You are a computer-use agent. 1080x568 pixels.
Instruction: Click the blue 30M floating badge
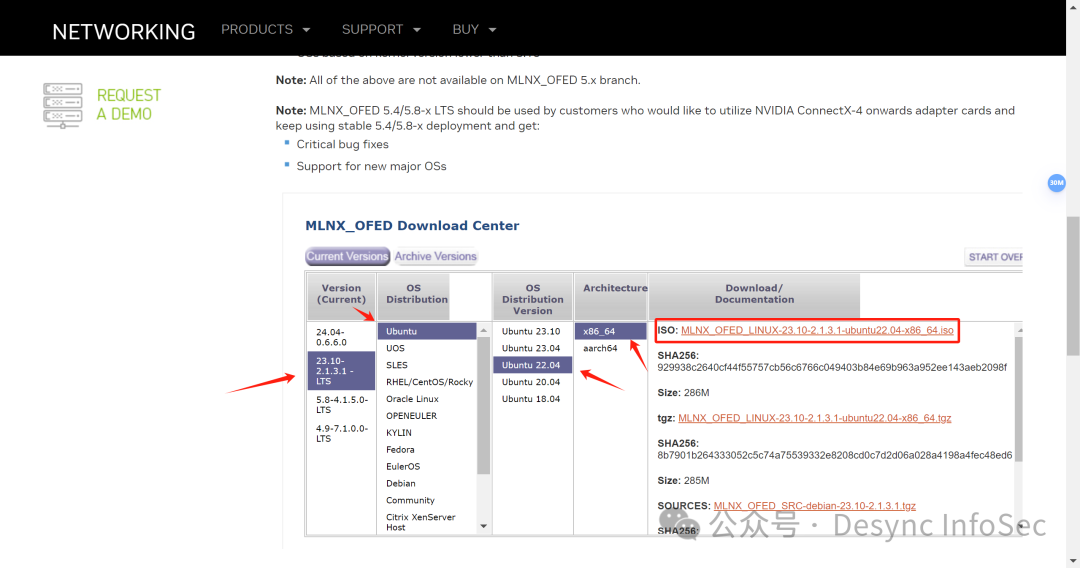[x=1056, y=183]
